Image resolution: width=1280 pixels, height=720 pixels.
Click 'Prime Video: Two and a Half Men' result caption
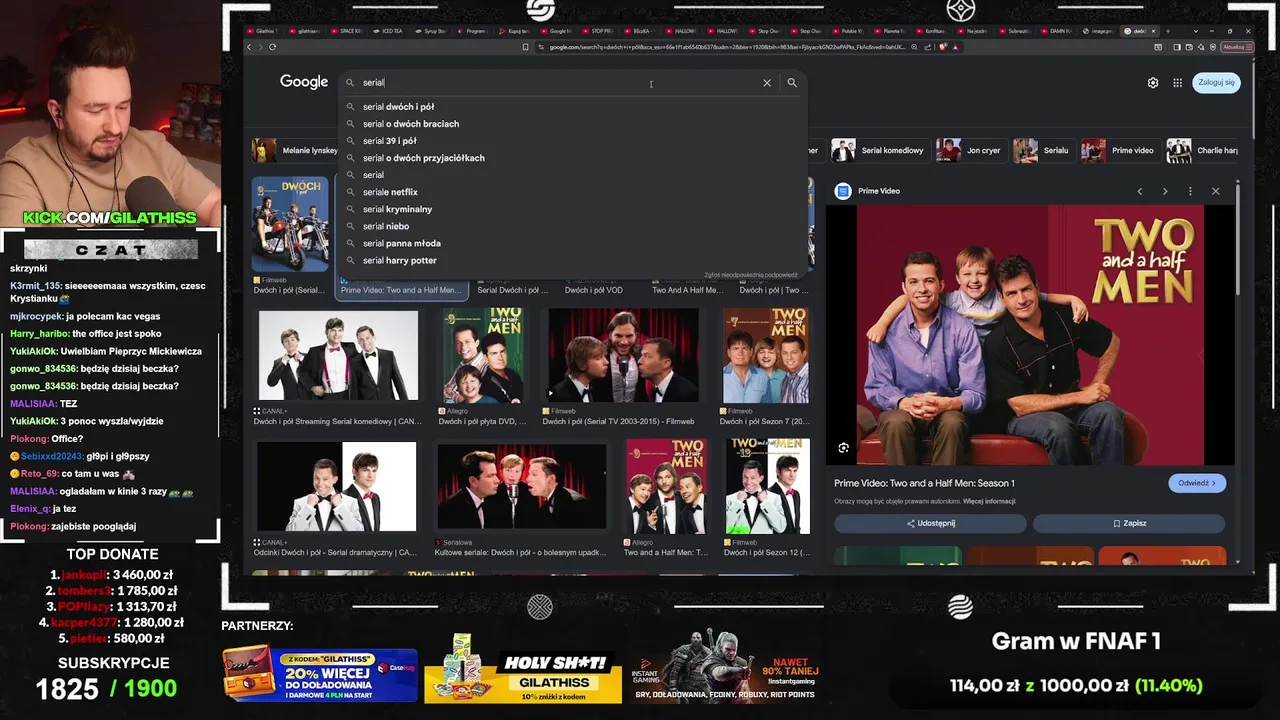coord(401,290)
